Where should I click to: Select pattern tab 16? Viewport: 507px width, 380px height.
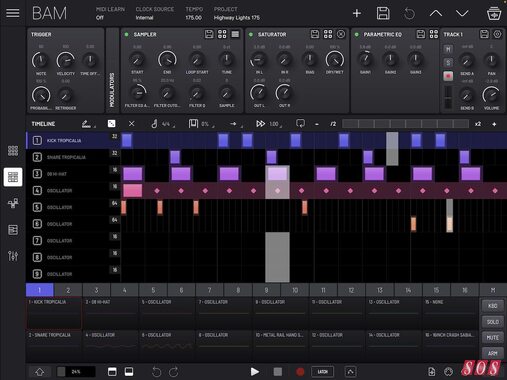pos(465,290)
